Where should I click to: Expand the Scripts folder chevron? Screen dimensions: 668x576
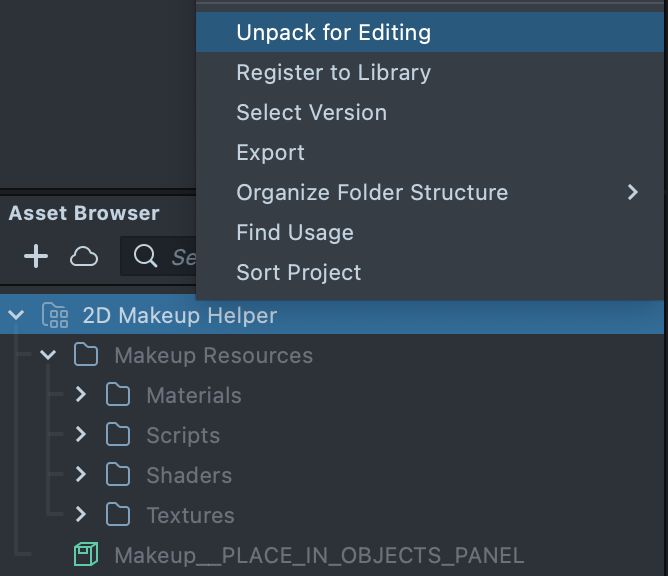[x=81, y=435]
